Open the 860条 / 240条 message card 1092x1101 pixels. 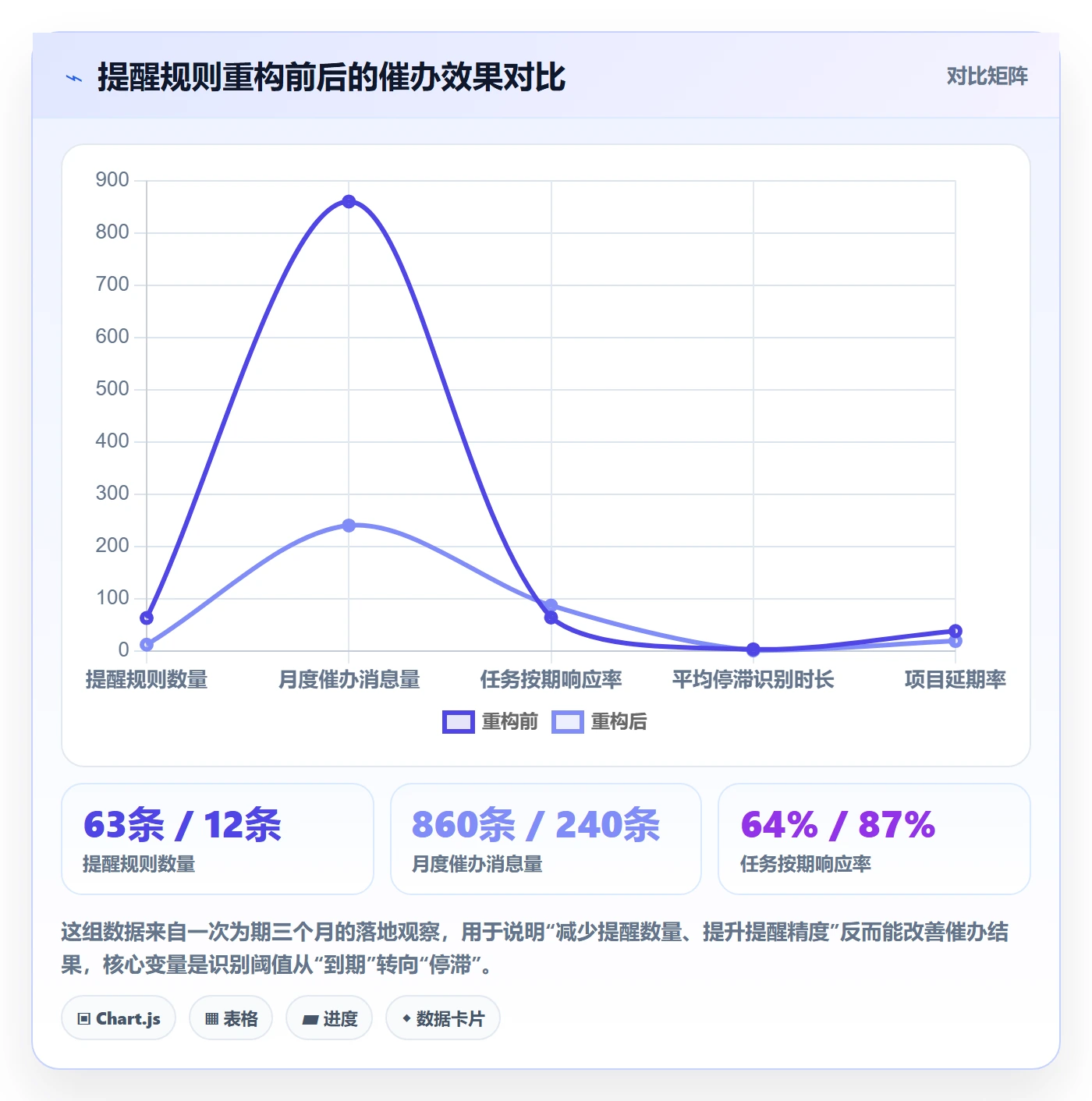(546, 839)
